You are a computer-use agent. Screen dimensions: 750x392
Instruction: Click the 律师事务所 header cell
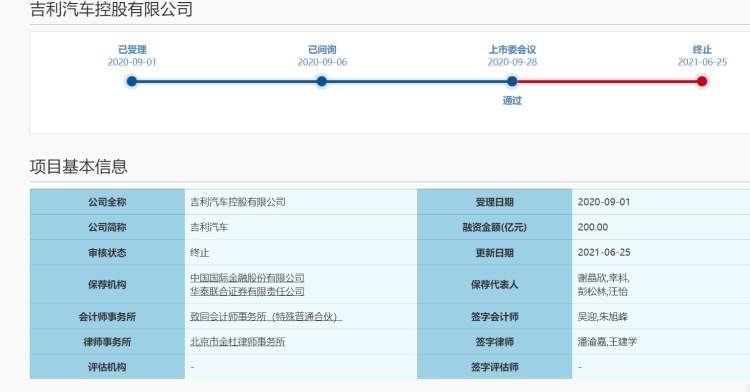[107, 342]
